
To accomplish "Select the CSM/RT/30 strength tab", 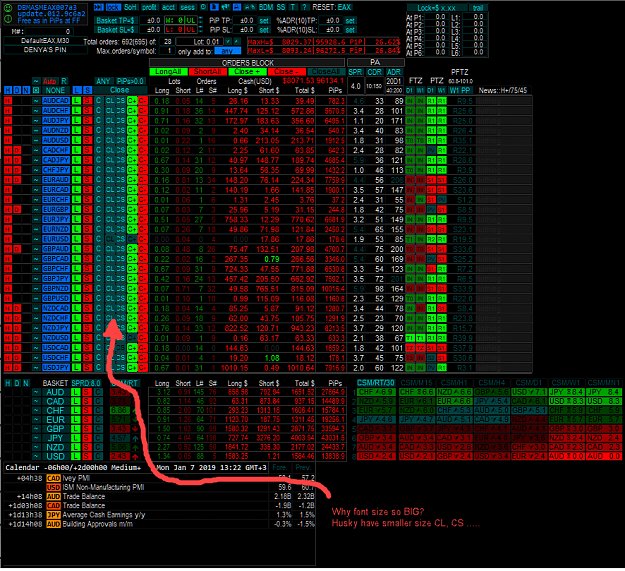I will [x=376, y=383].
